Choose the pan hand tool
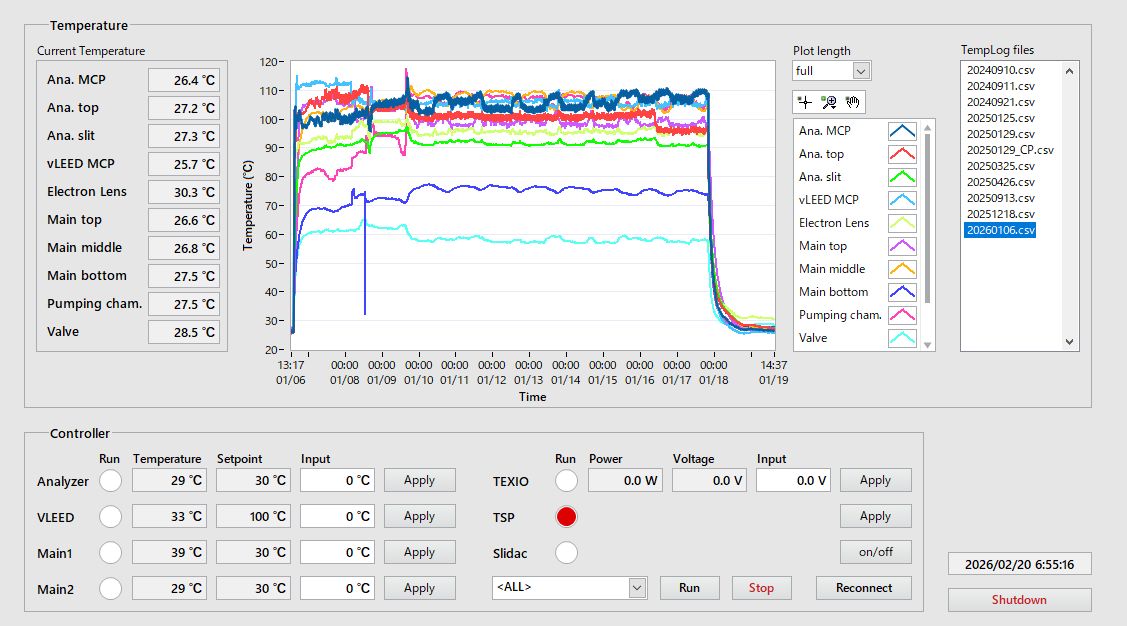Screen dimensions: 1127x626 pyautogui.click(x=853, y=102)
